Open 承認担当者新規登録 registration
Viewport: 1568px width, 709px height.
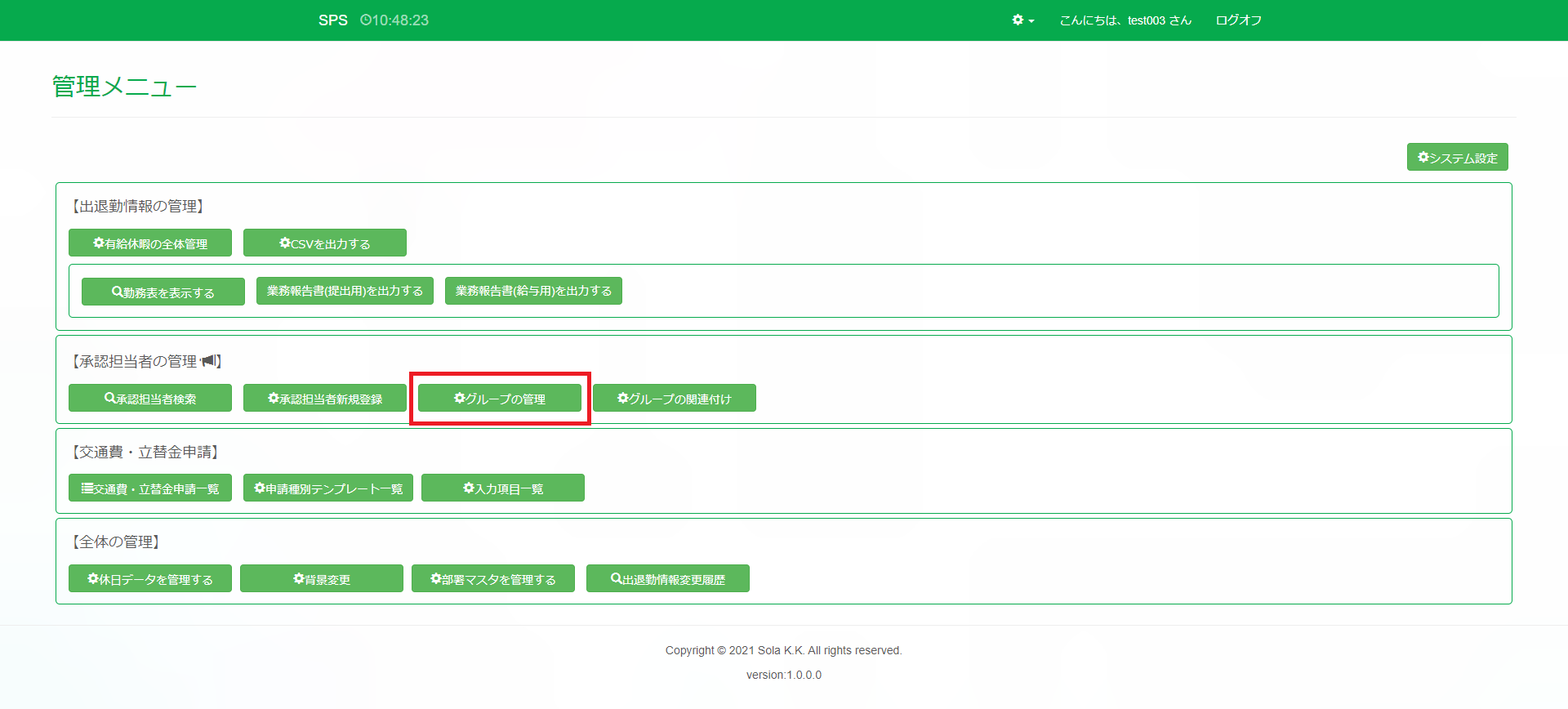[325, 399]
